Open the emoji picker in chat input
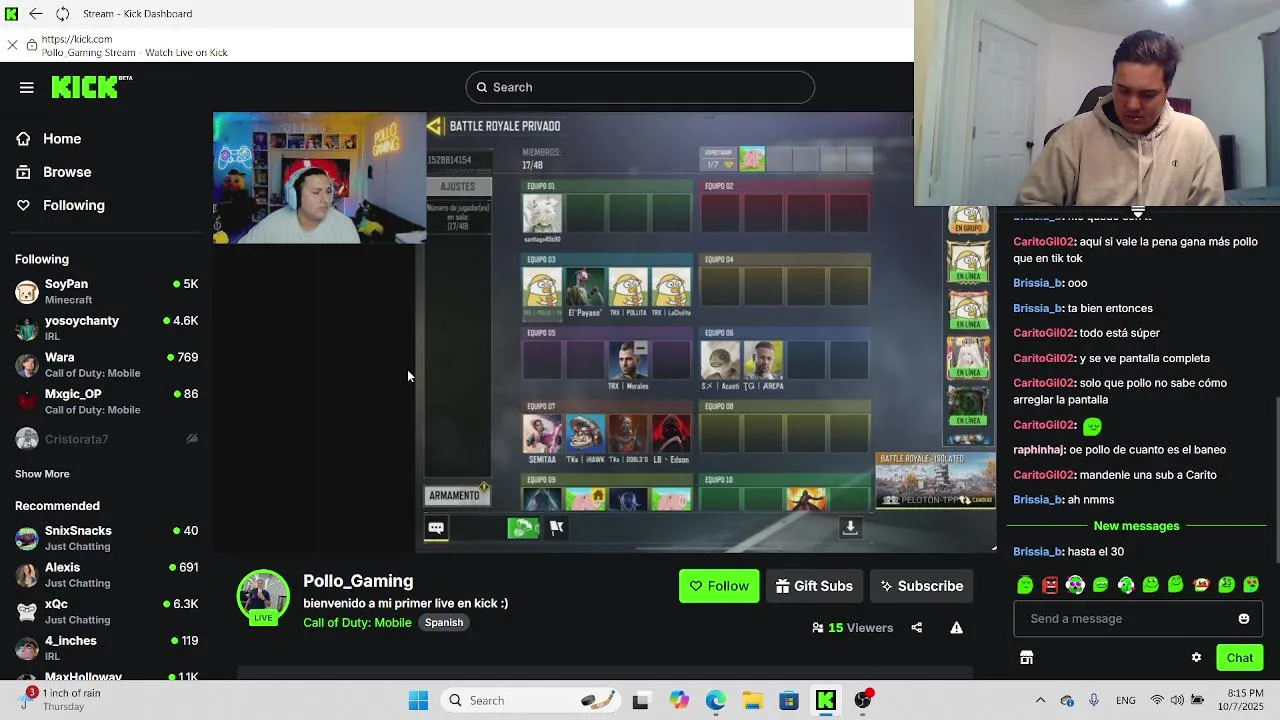 (x=1244, y=619)
